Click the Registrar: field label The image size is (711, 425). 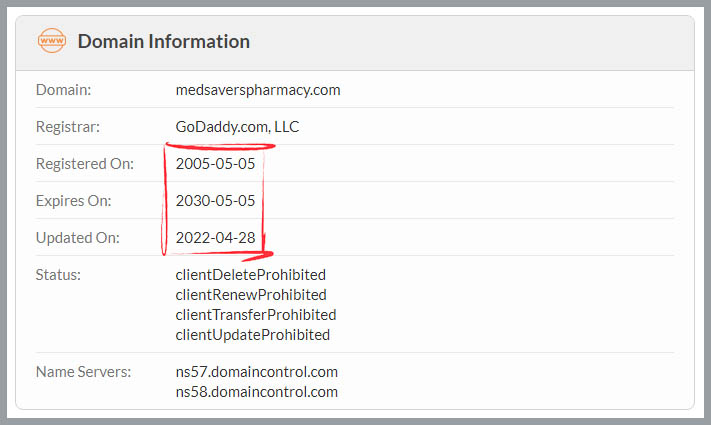68,127
